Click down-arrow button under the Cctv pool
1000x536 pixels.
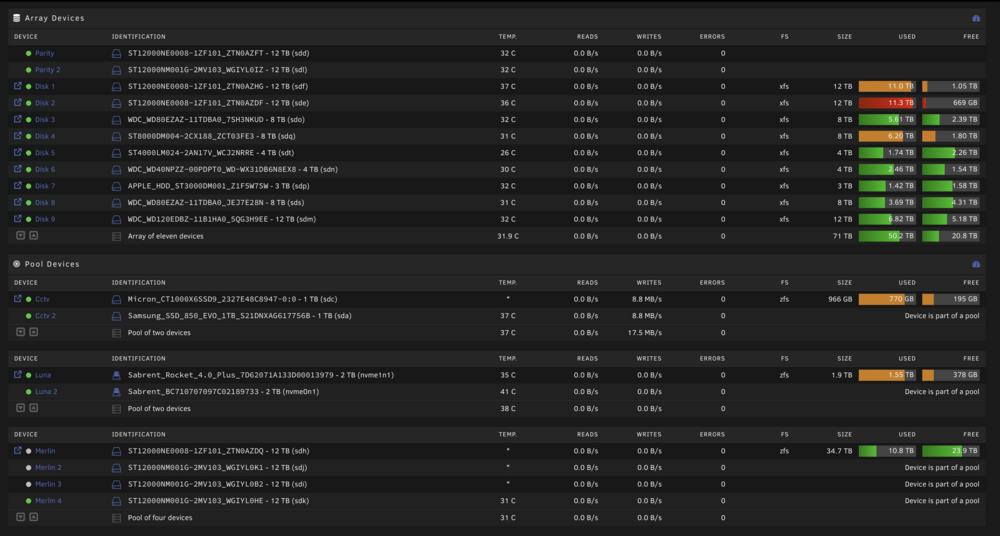20,332
